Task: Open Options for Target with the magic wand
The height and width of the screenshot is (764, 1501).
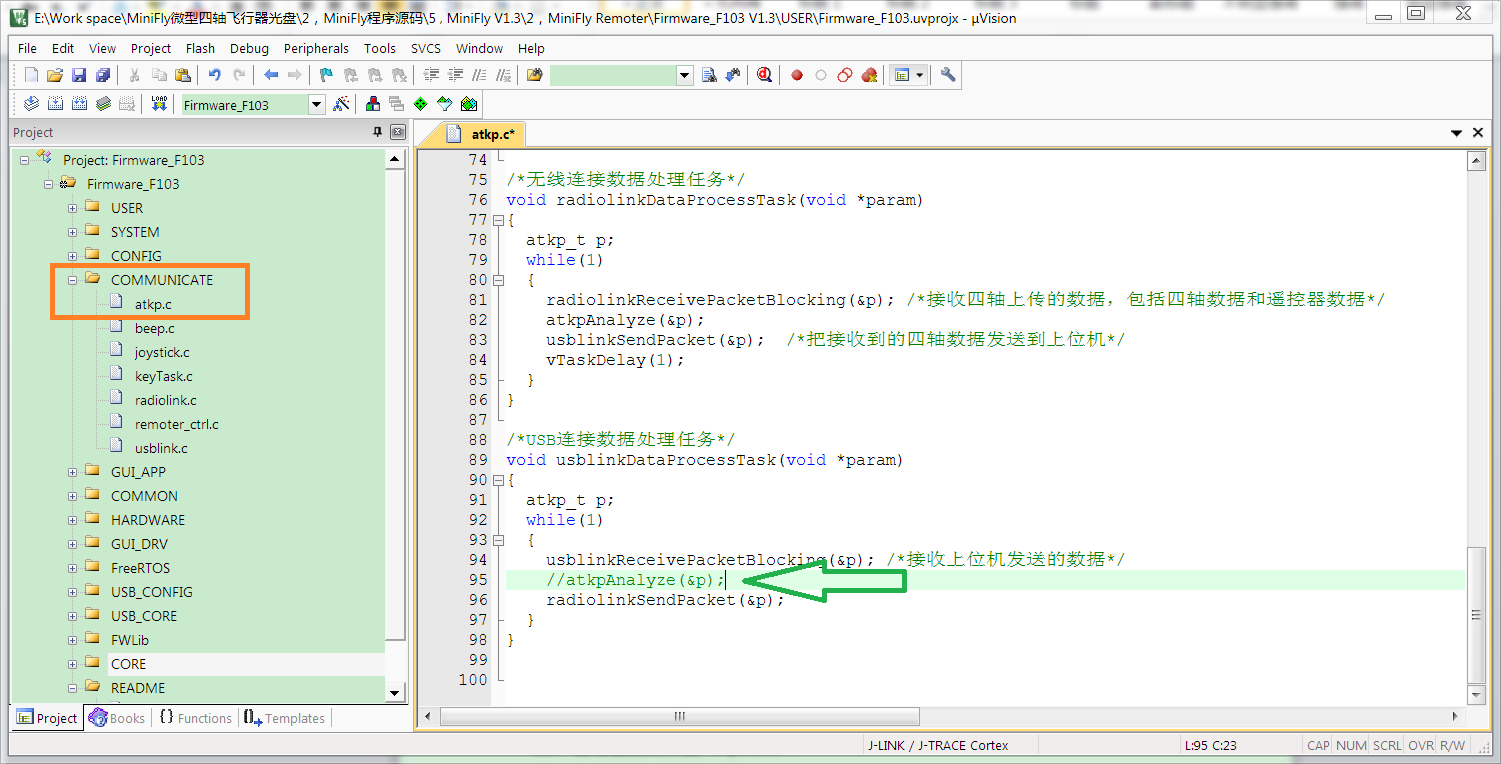Action: (341, 104)
